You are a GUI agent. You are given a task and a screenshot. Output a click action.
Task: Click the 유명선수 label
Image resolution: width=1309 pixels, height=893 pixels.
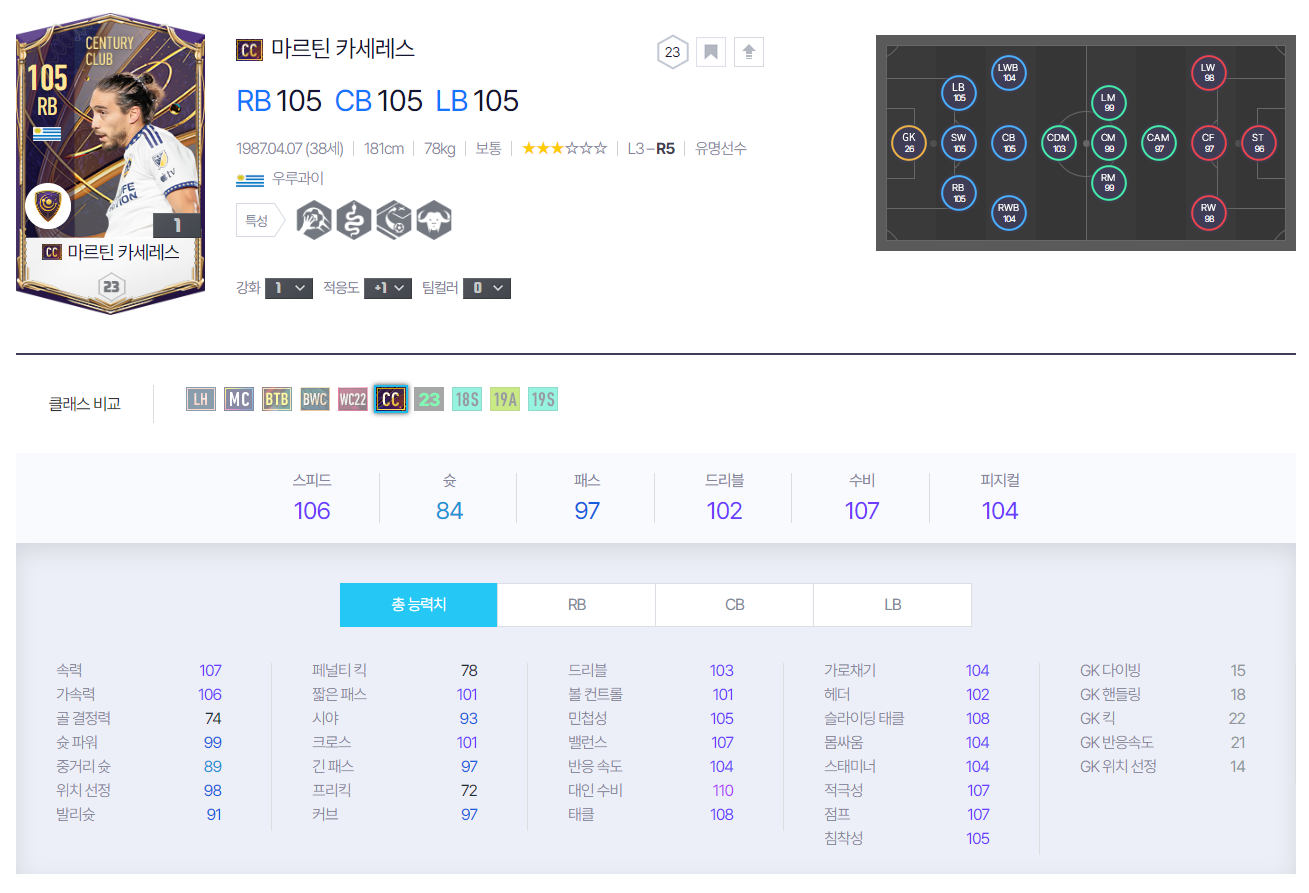coord(721,148)
